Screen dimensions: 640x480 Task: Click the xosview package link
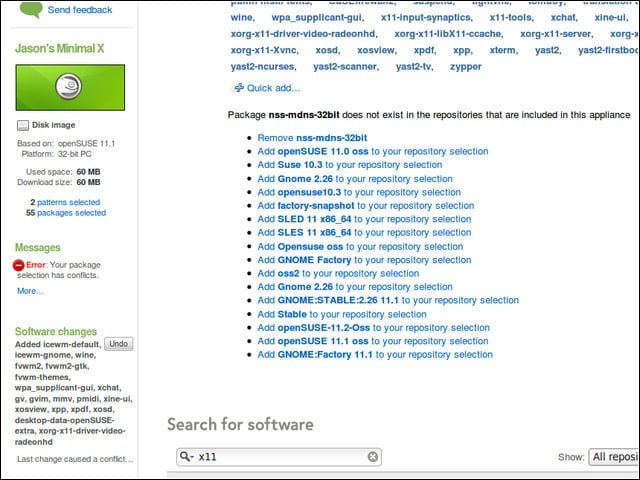376,51
